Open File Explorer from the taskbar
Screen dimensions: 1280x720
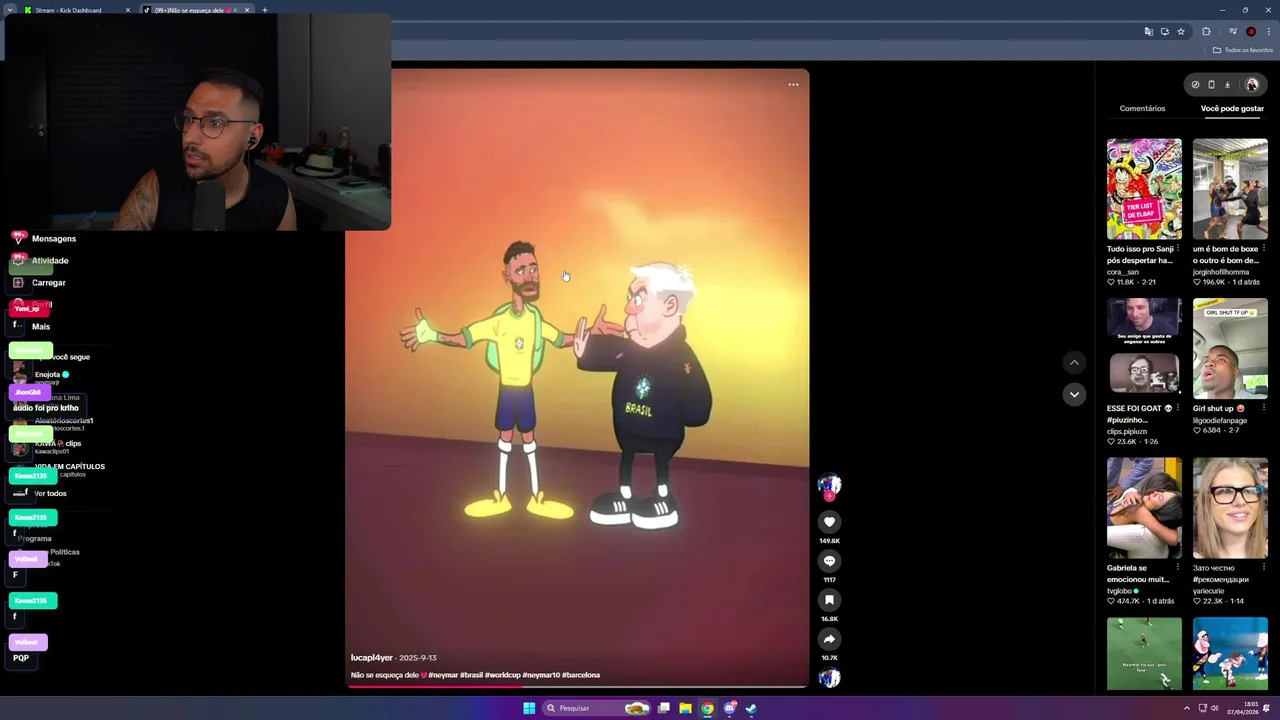[x=685, y=708]
